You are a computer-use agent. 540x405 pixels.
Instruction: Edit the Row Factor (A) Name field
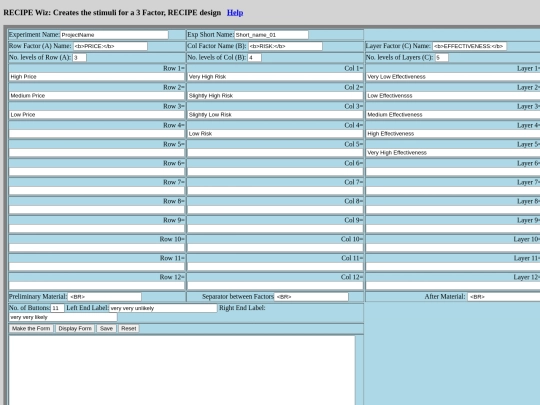pyautogui.click(x=110, y=46)
